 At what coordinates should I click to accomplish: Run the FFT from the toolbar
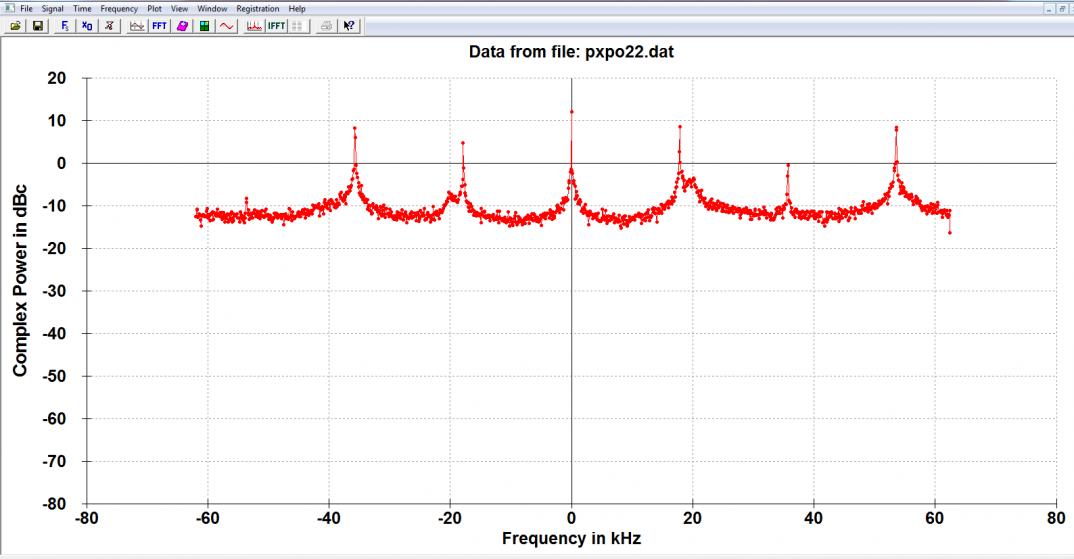[x=160, y=26]
